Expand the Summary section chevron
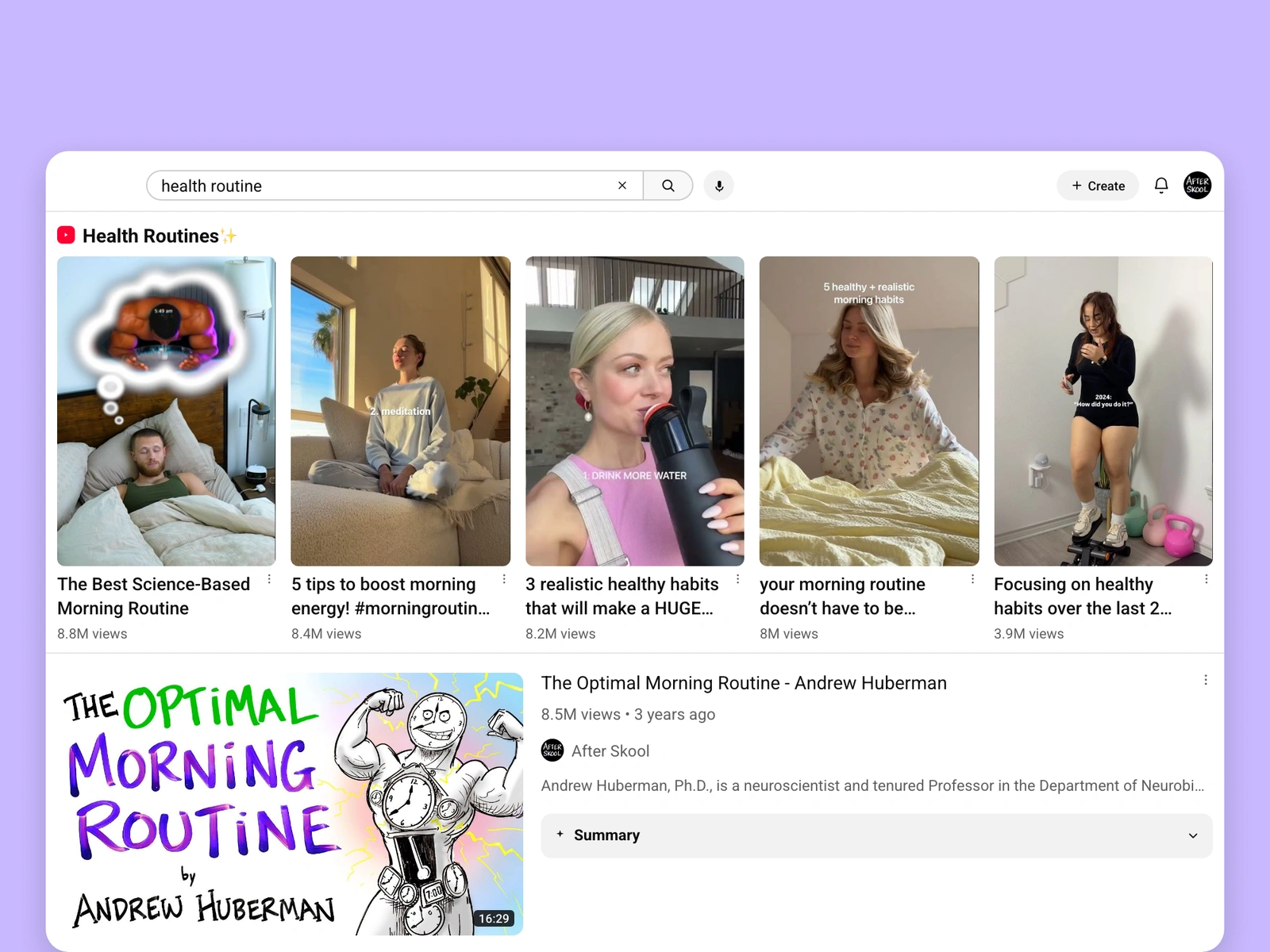 coord(1193,835)
